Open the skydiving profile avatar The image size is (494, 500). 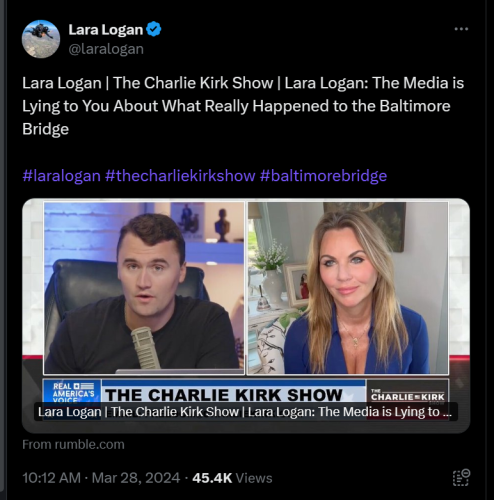pyautogui.click(x=41, y=39)
